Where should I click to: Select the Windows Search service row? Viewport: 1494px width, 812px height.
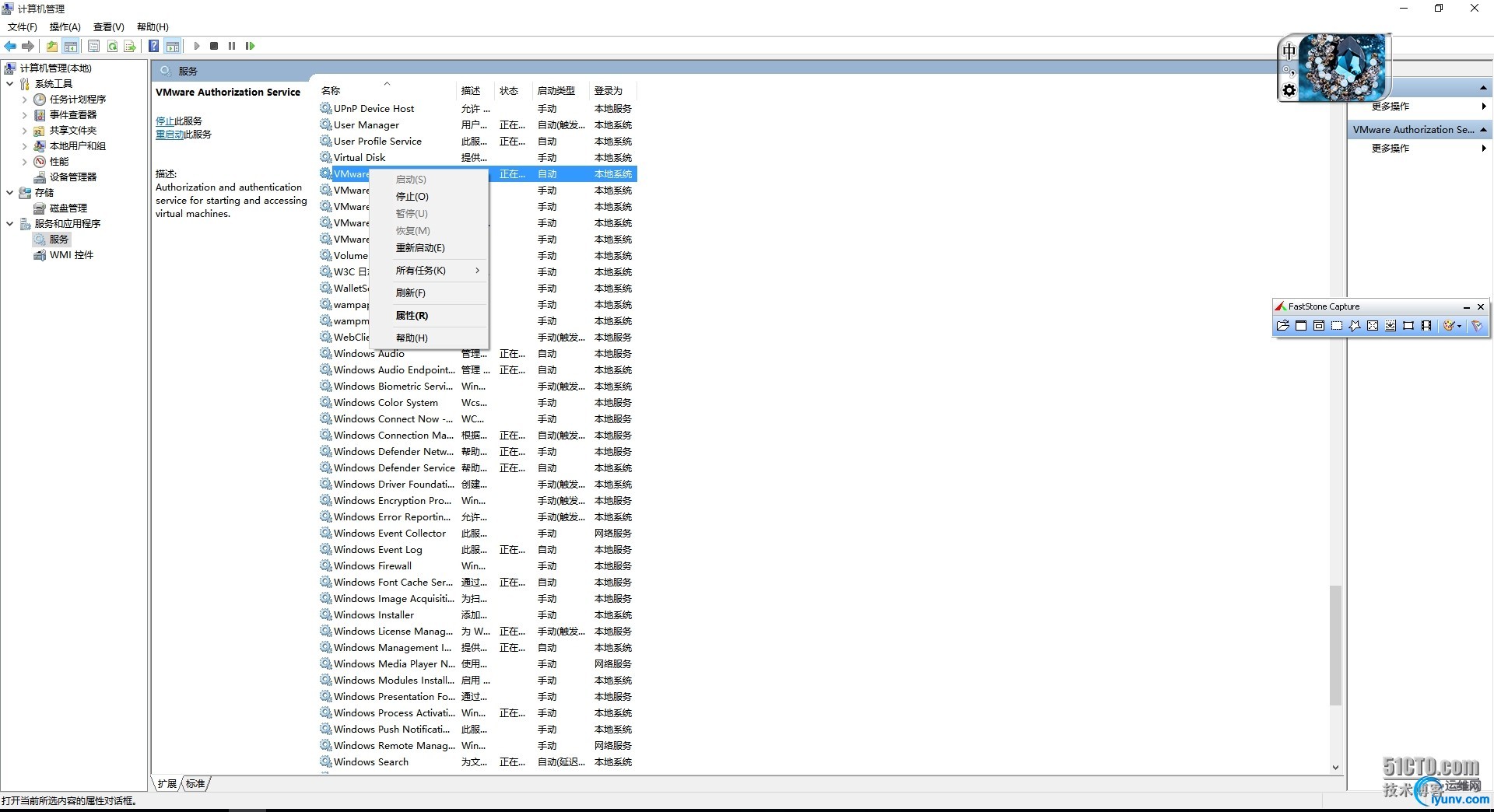(478, 762)
